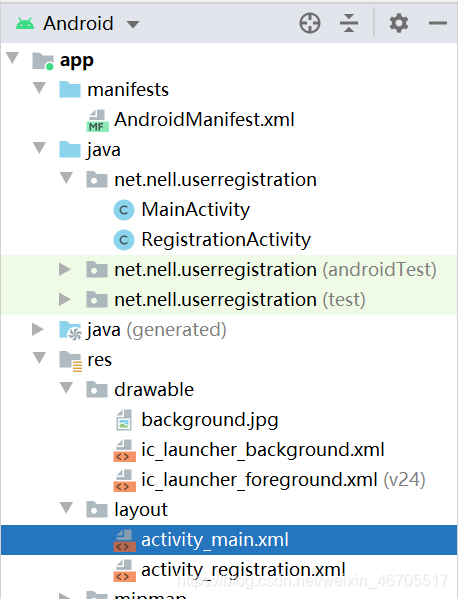Select the drawable folder label
Image resolution: width=458 pixels, height=599 pixels.
point(154,390)
